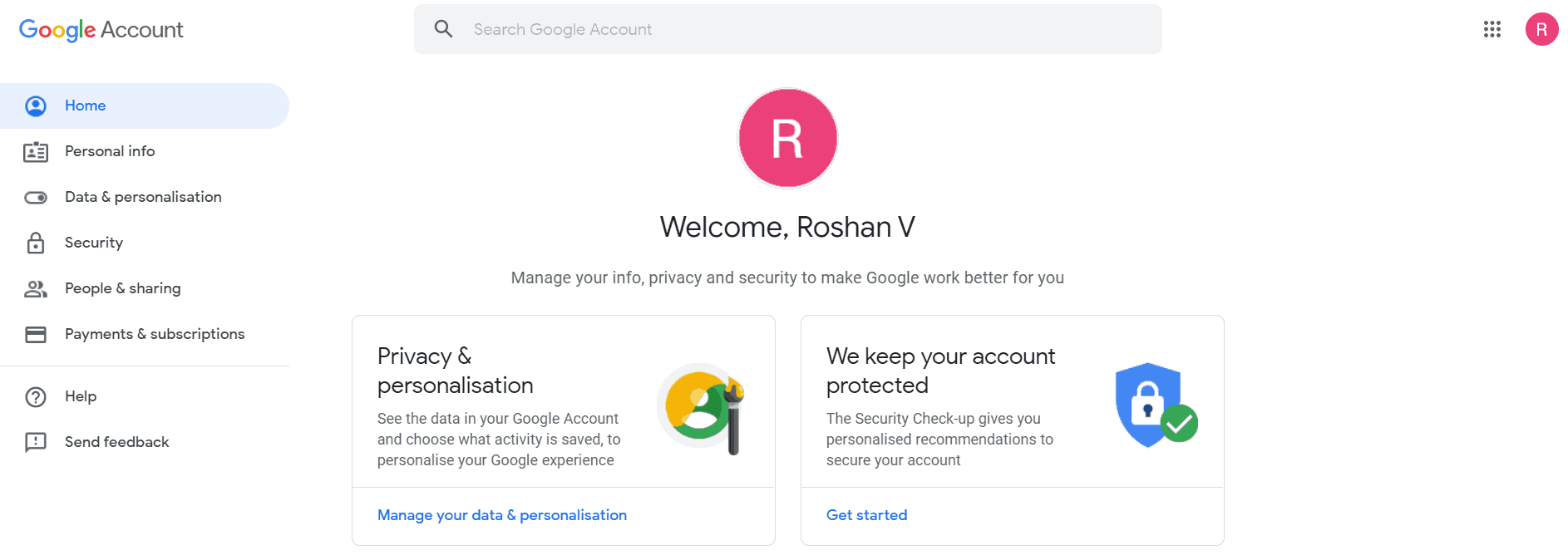Open the Security menu item
This screenshot has width=1568, height=560.
94,243
